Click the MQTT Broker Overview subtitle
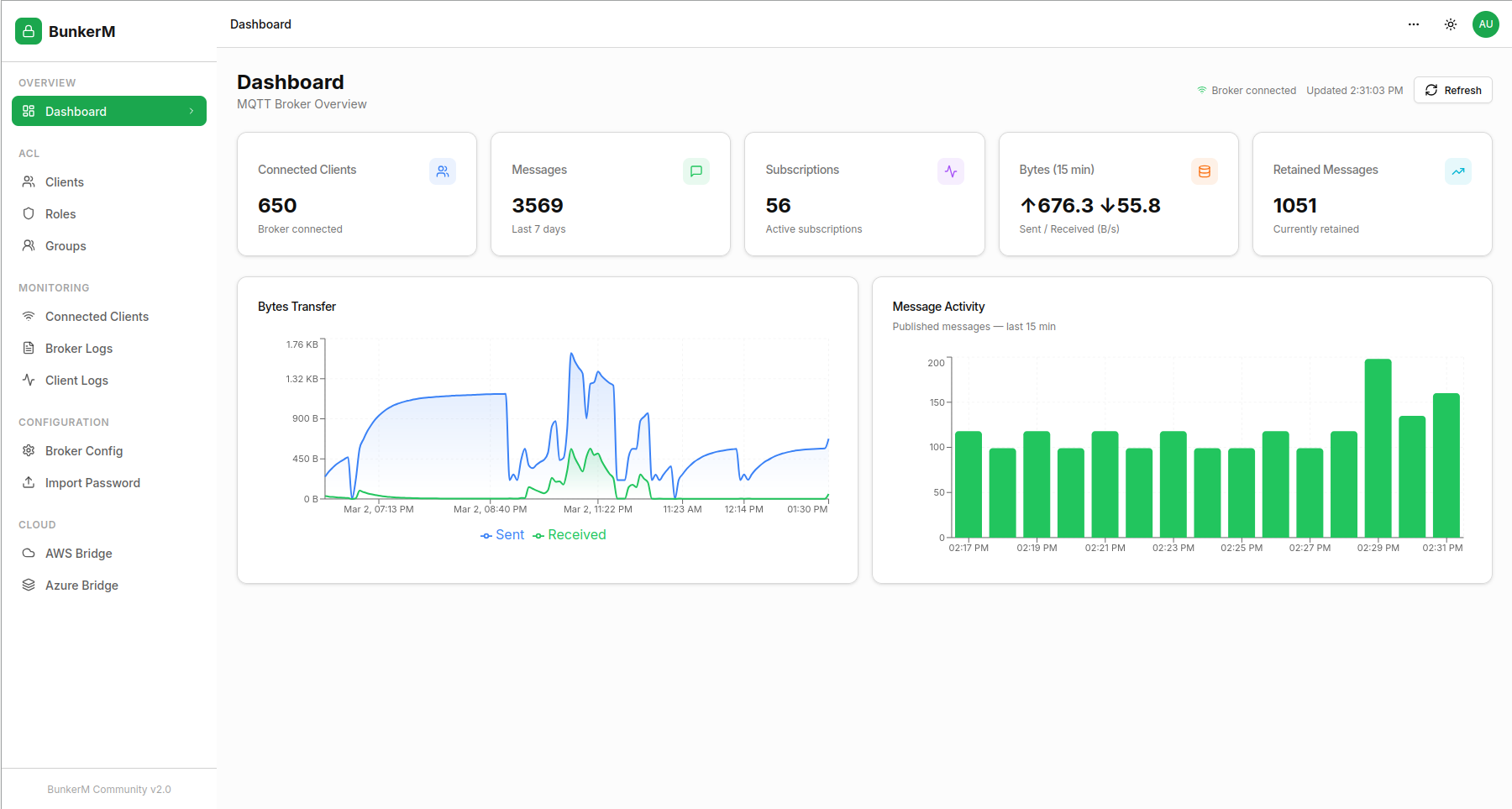1512x809 pixels. tap(302, 104)
